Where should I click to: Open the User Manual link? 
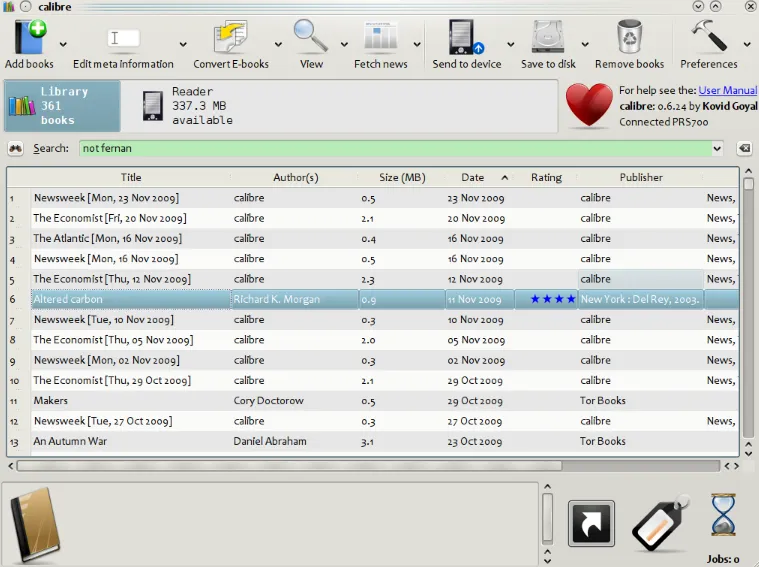tap(728, 91)
